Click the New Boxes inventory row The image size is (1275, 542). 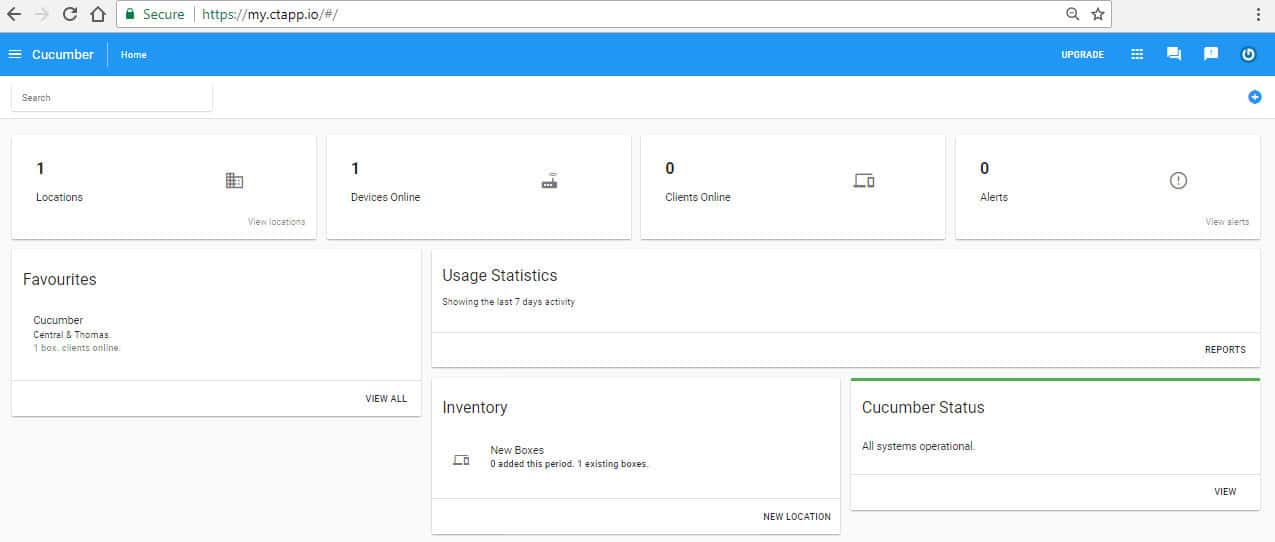pyautogui.click(x=636, y=457)
